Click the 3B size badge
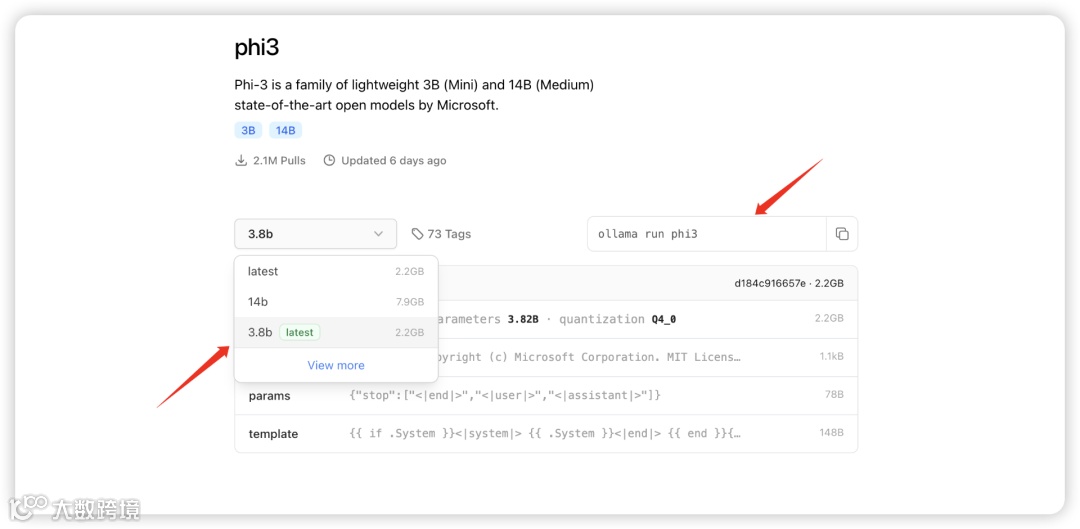 (248, 131)
